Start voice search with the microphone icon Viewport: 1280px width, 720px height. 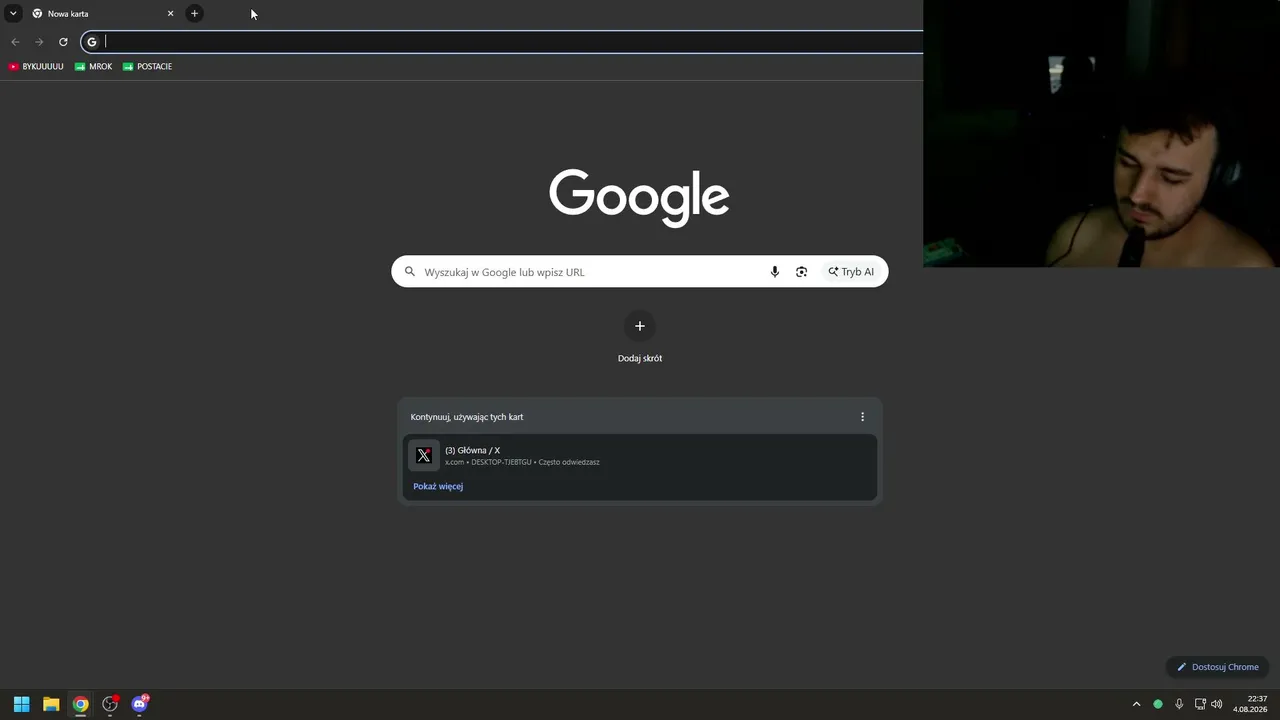pos(774,272)
